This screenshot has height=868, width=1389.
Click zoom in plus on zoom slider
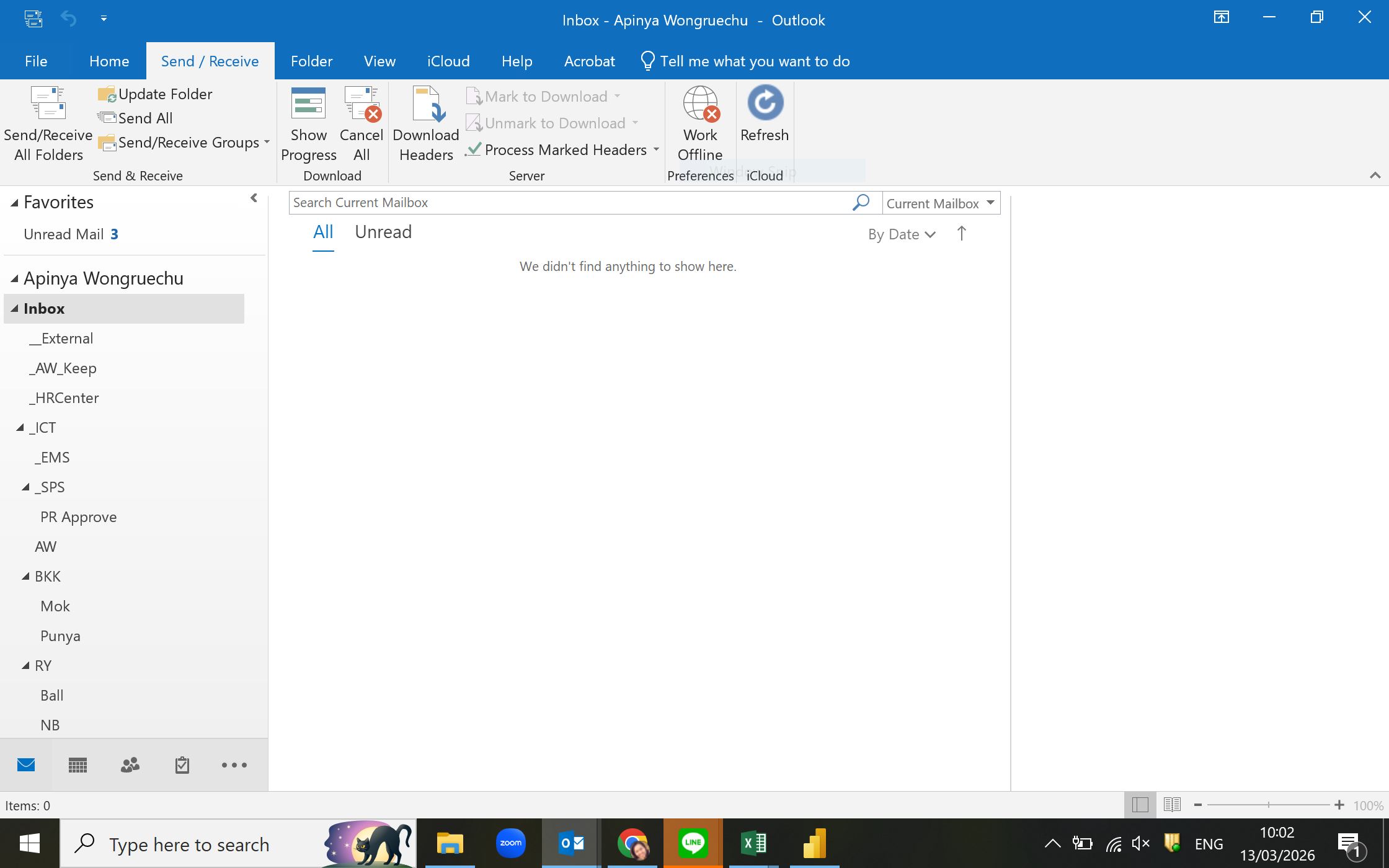1339,805
